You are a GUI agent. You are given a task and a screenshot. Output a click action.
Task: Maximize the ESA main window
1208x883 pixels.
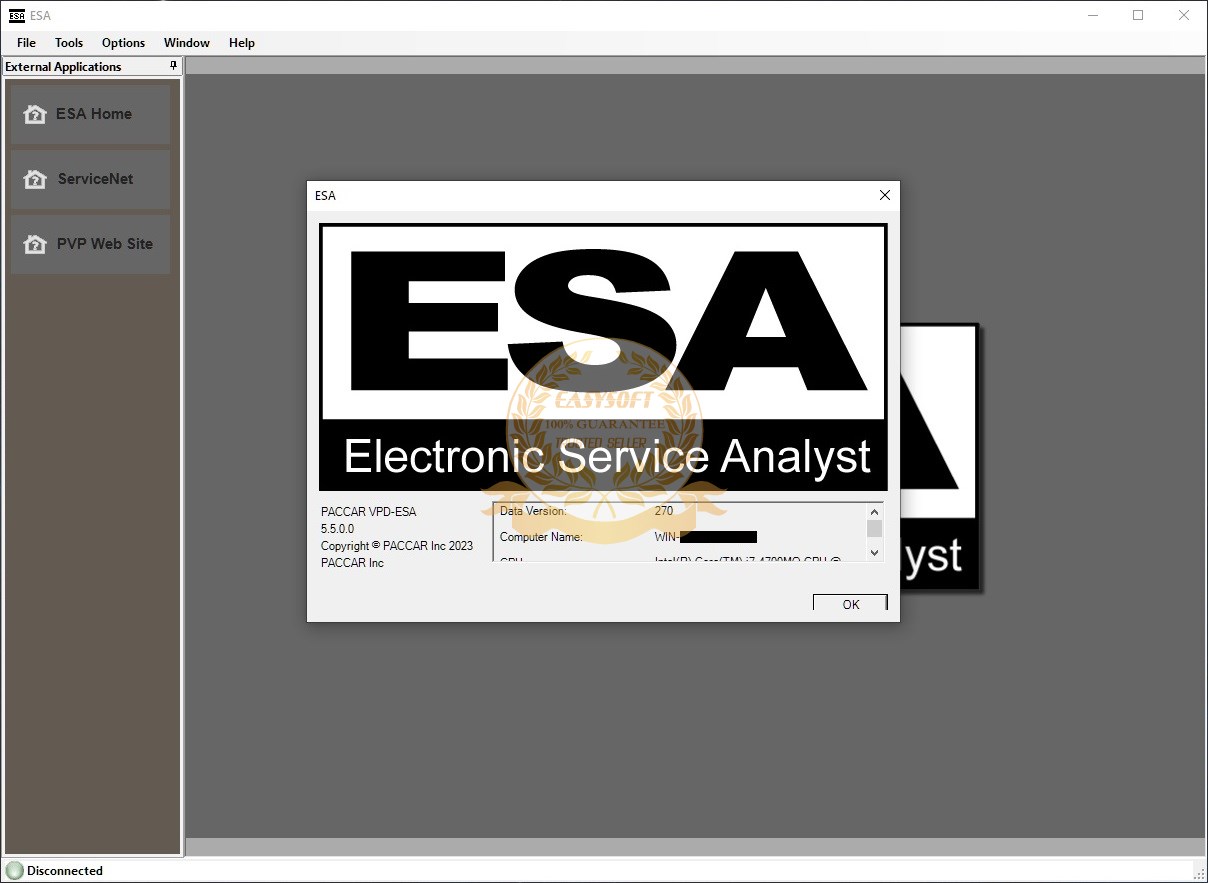pos(1138,15)
